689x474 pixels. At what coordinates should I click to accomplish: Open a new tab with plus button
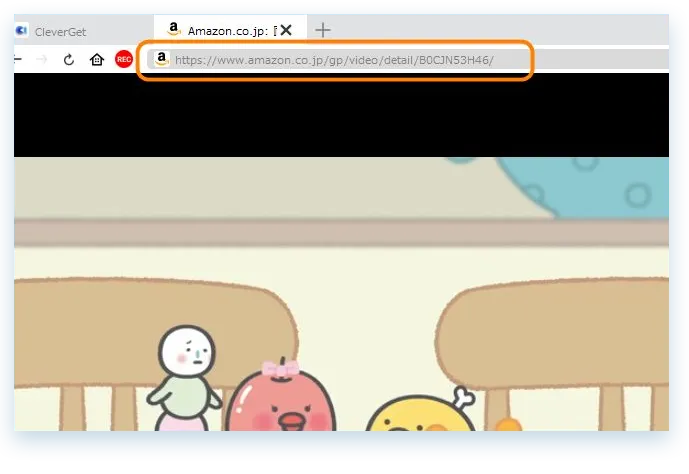click(323, 30)
